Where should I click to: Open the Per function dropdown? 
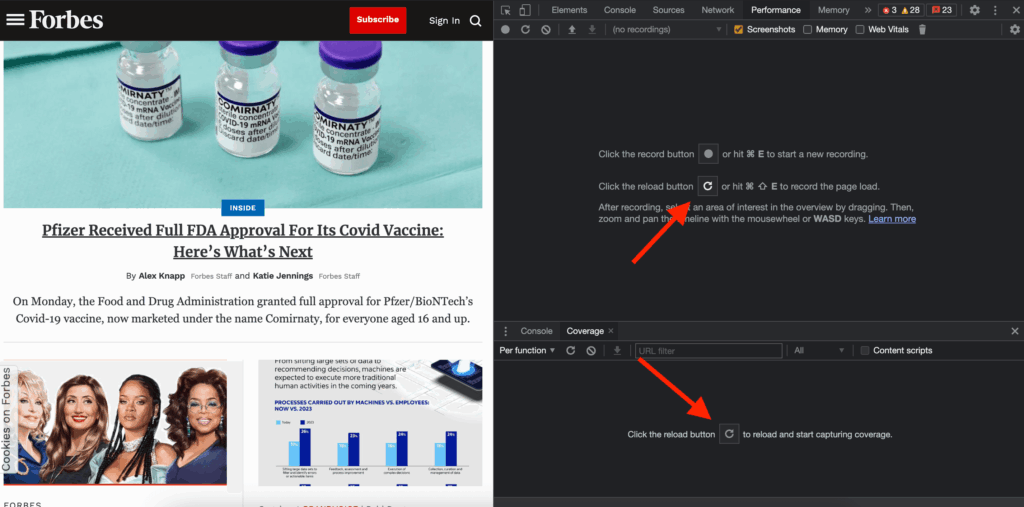coord(527,351)
